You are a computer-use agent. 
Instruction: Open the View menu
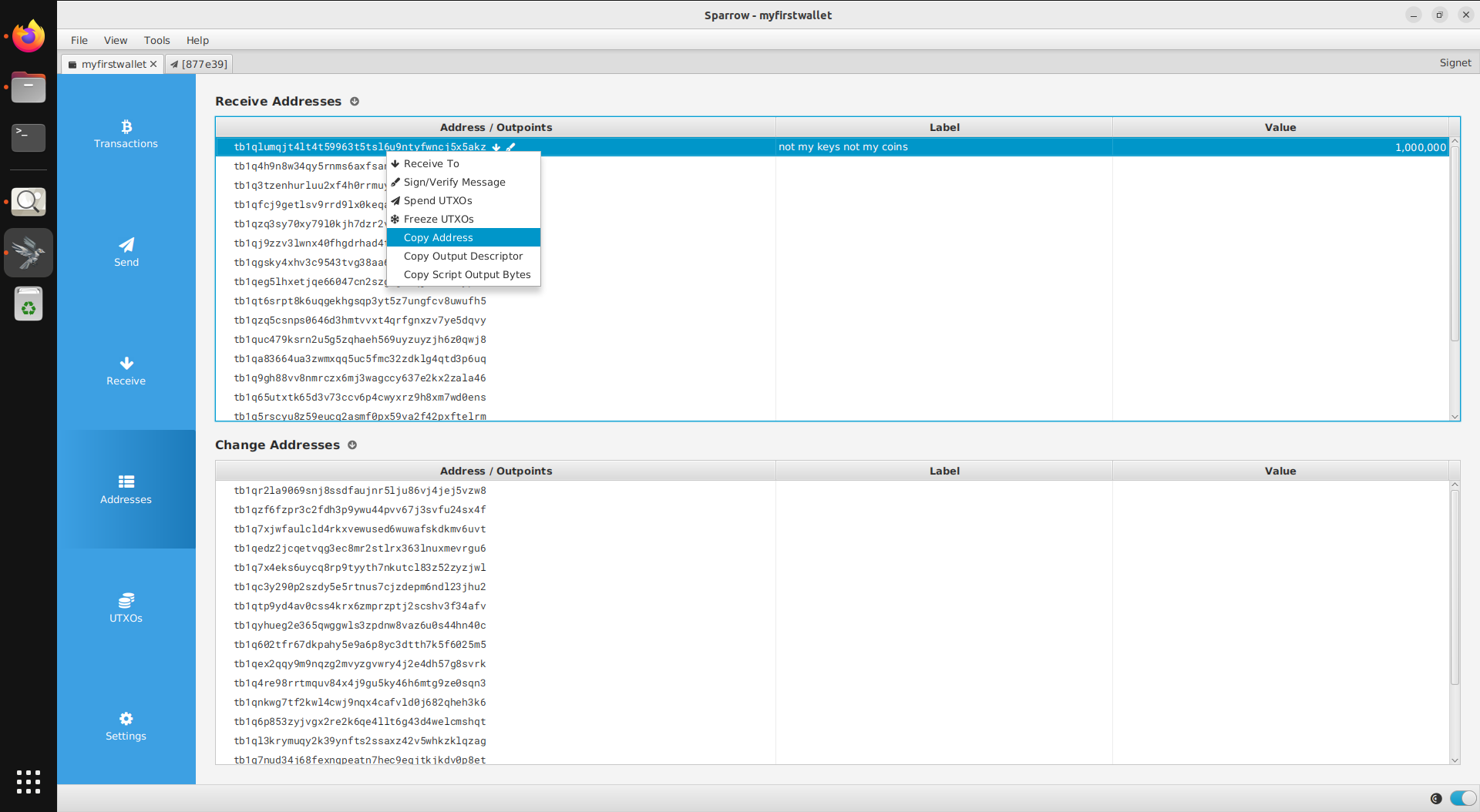pos(116,40)
